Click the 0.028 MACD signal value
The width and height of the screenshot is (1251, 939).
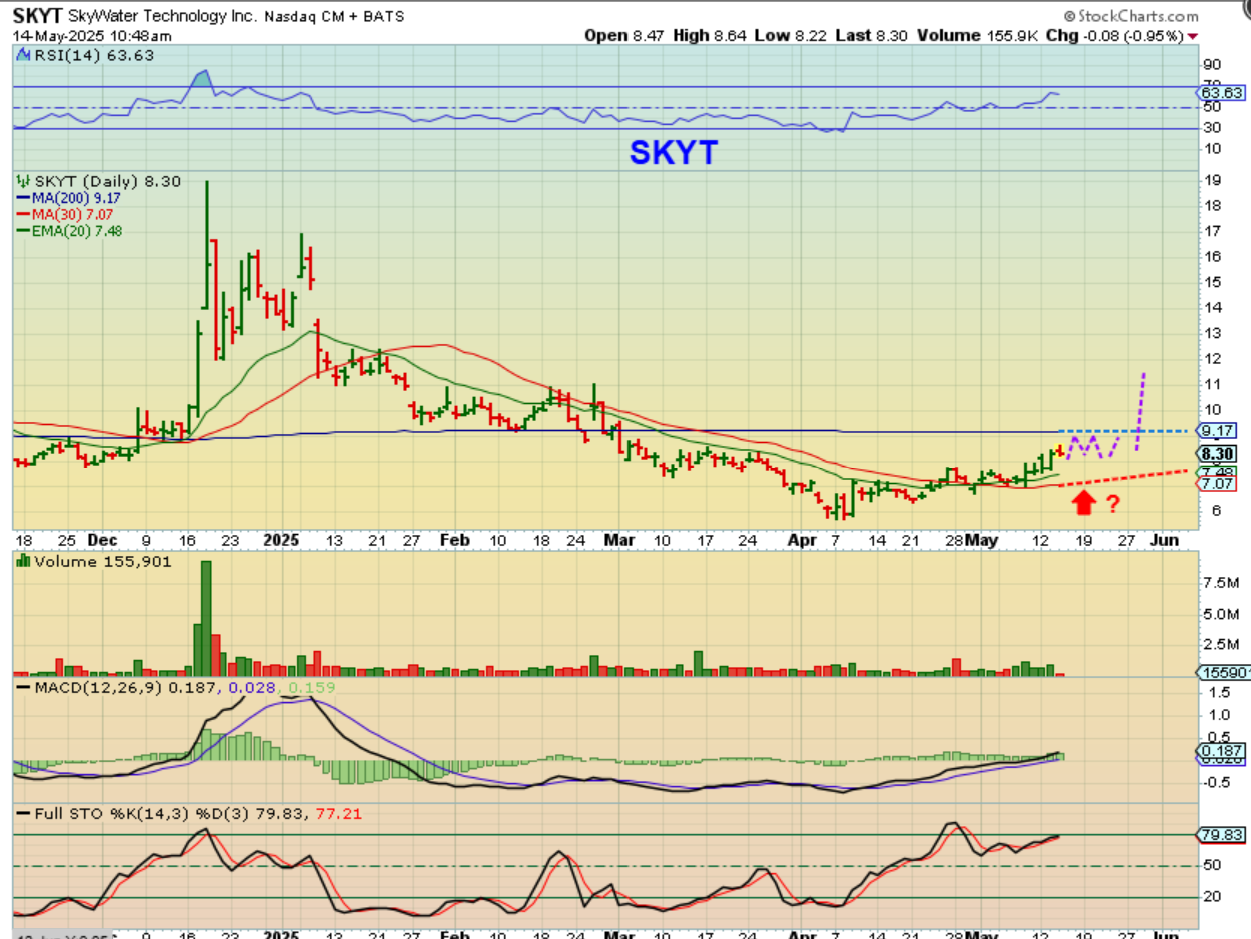tap(250, 688)
